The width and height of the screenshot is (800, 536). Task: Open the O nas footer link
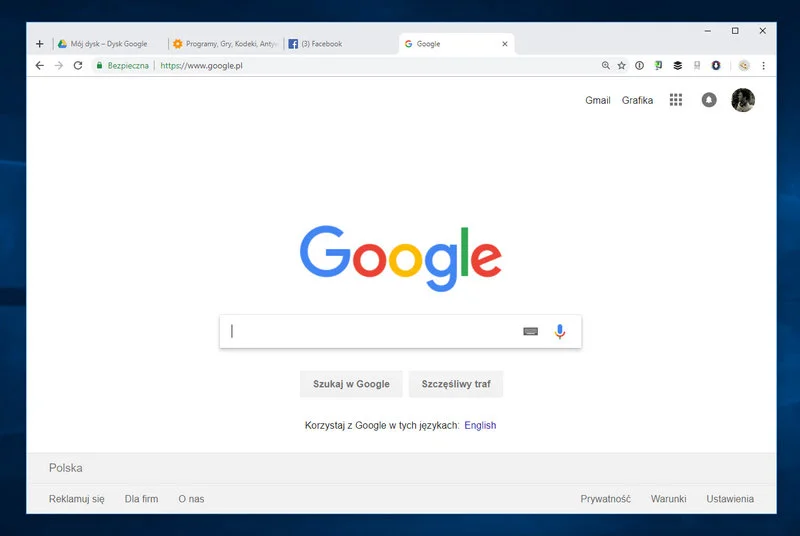click(x=191, y=499)
